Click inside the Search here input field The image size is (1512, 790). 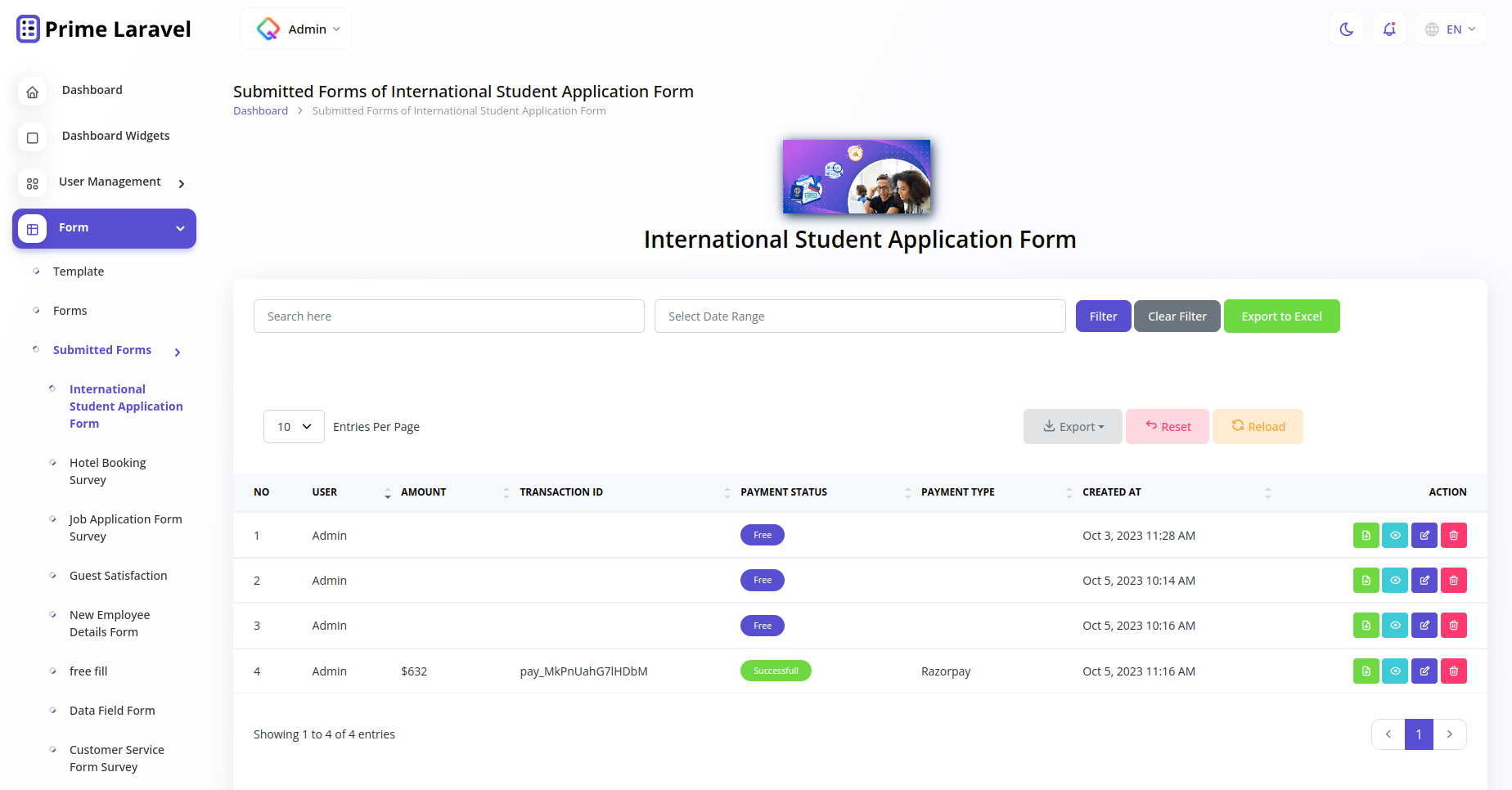pos(448,316)
